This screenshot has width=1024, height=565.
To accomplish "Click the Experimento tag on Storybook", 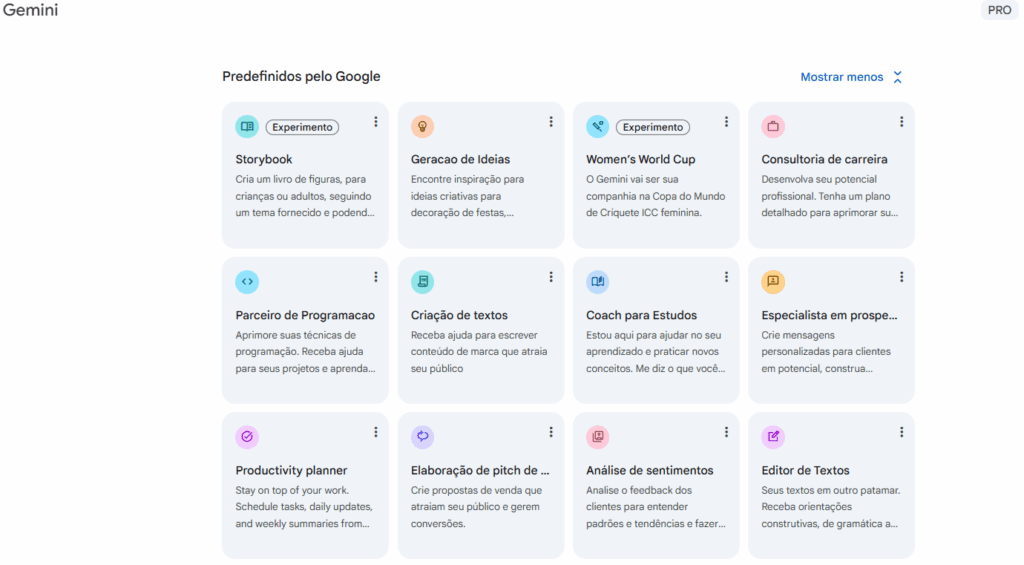I will point(302,127).
